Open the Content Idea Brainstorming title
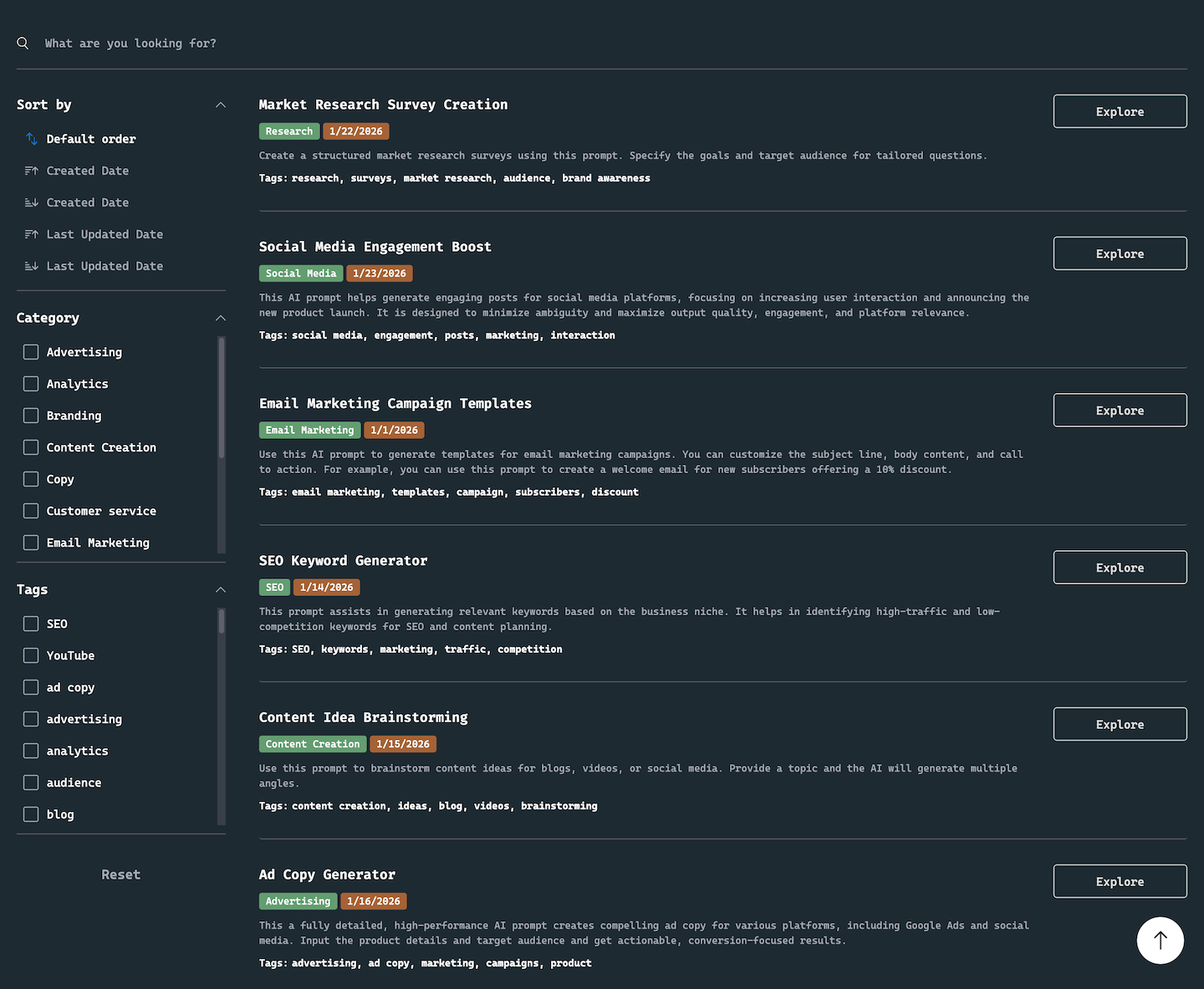Screen dimensions: 1204x989 coord(363,717)
